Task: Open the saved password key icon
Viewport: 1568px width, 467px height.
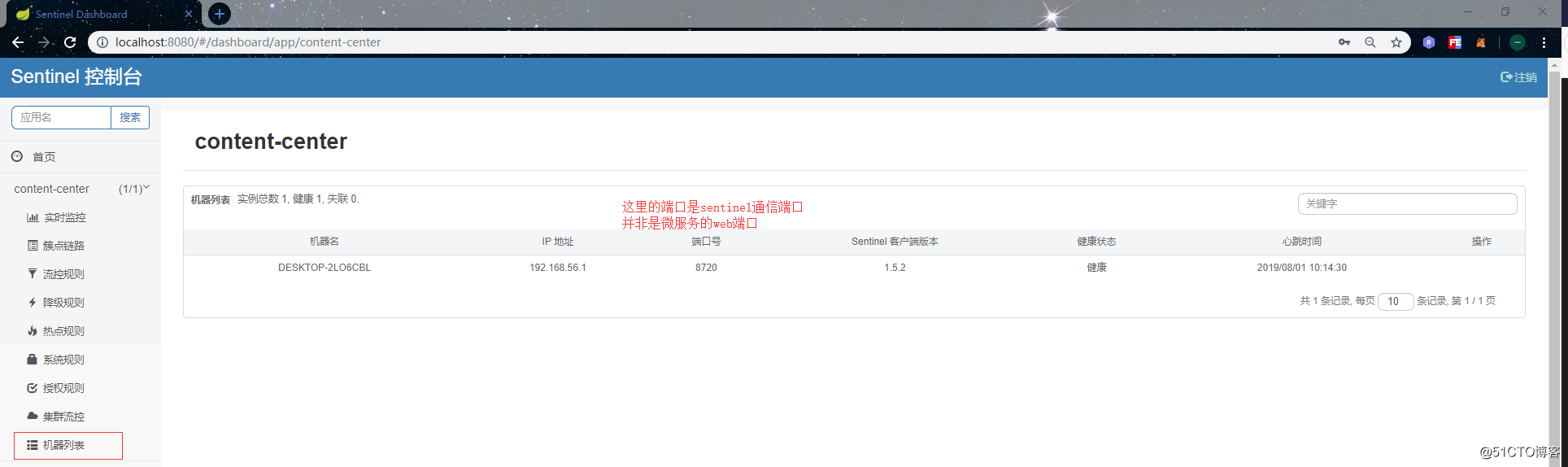Action: click(x=1344, y=42)
